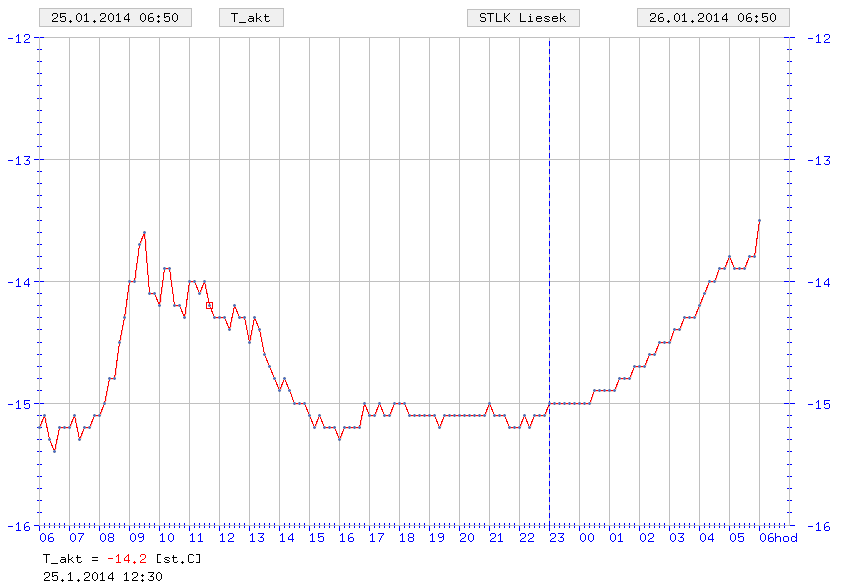844x587 pixels.
Task: Open the STLK Liesek station box
Action: [x=523, y=18]
